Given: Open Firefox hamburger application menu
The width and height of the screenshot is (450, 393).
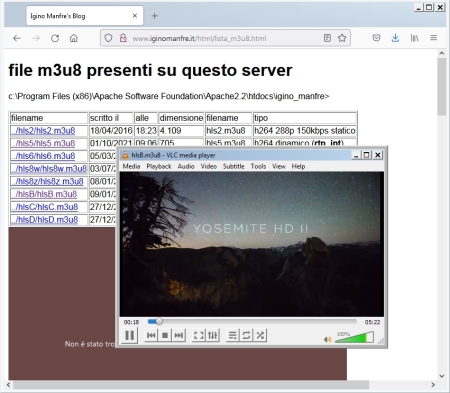Looking at the screenshot, I should 433,38.
